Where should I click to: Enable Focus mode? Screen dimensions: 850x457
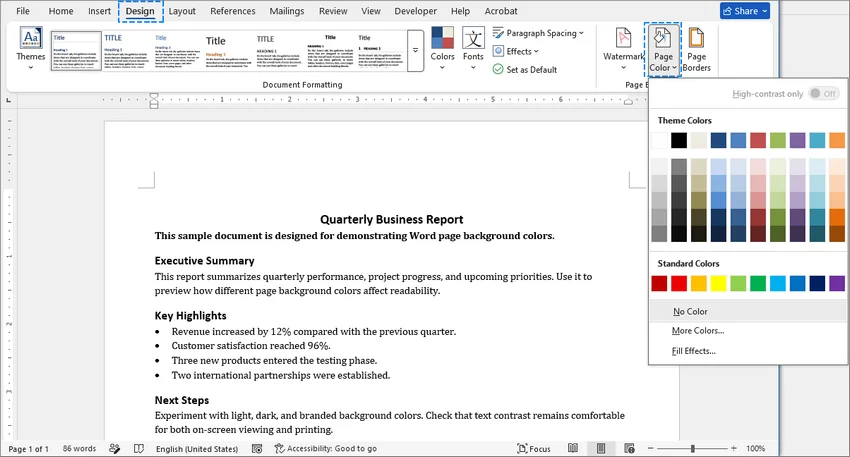(534, 449)
